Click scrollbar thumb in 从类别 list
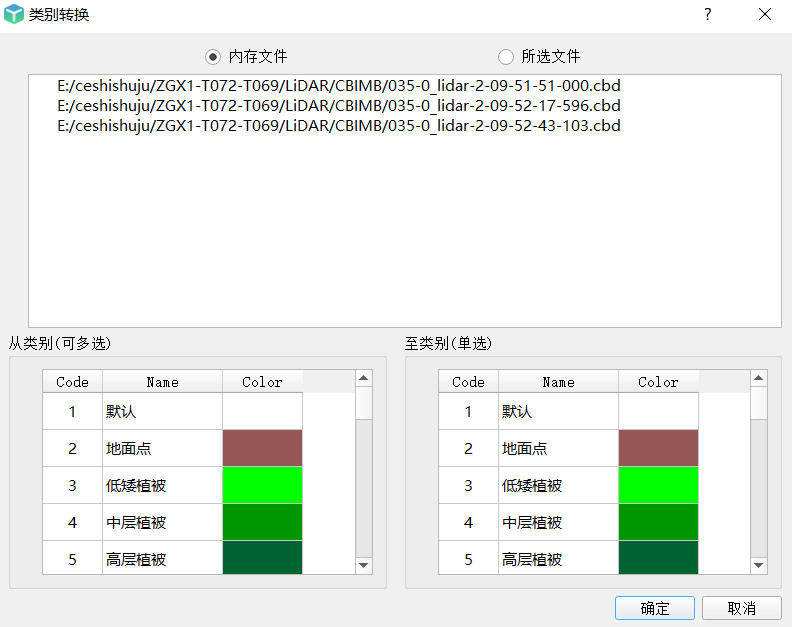 (x=364, y=403)
